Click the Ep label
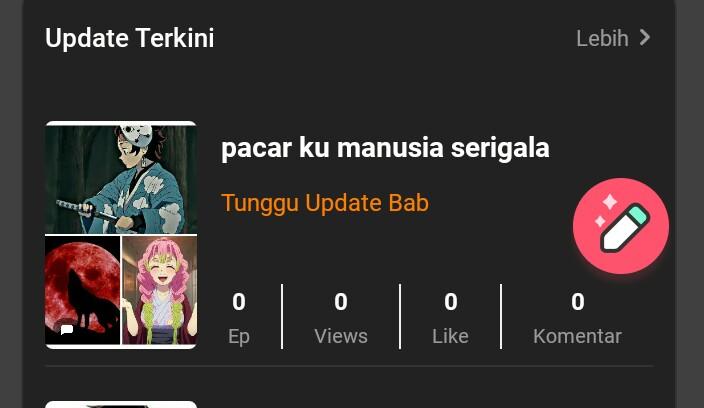Screen dimensions: 704x408 point(239,337)
